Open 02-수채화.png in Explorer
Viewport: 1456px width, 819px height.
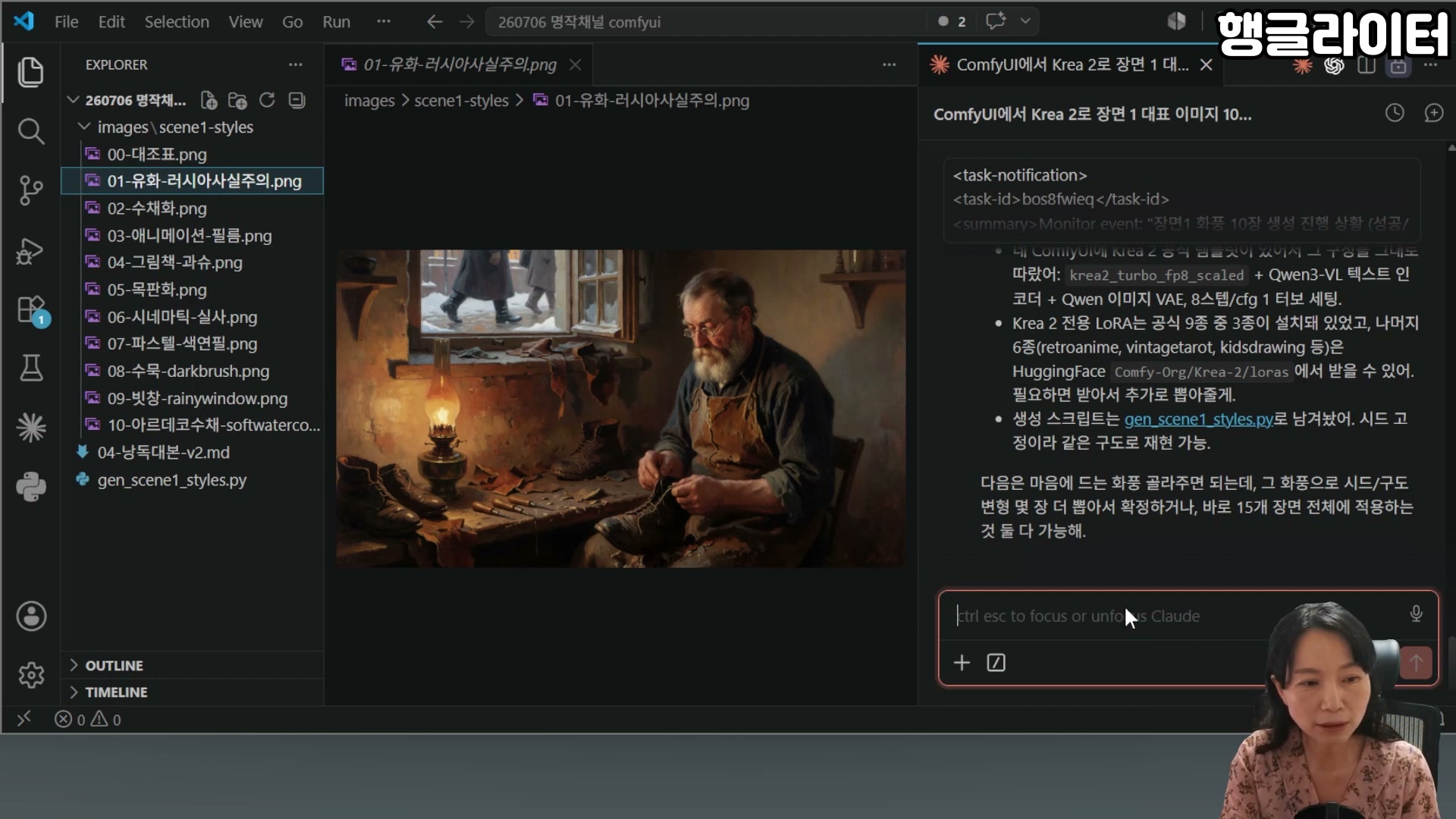coord(192,208)
